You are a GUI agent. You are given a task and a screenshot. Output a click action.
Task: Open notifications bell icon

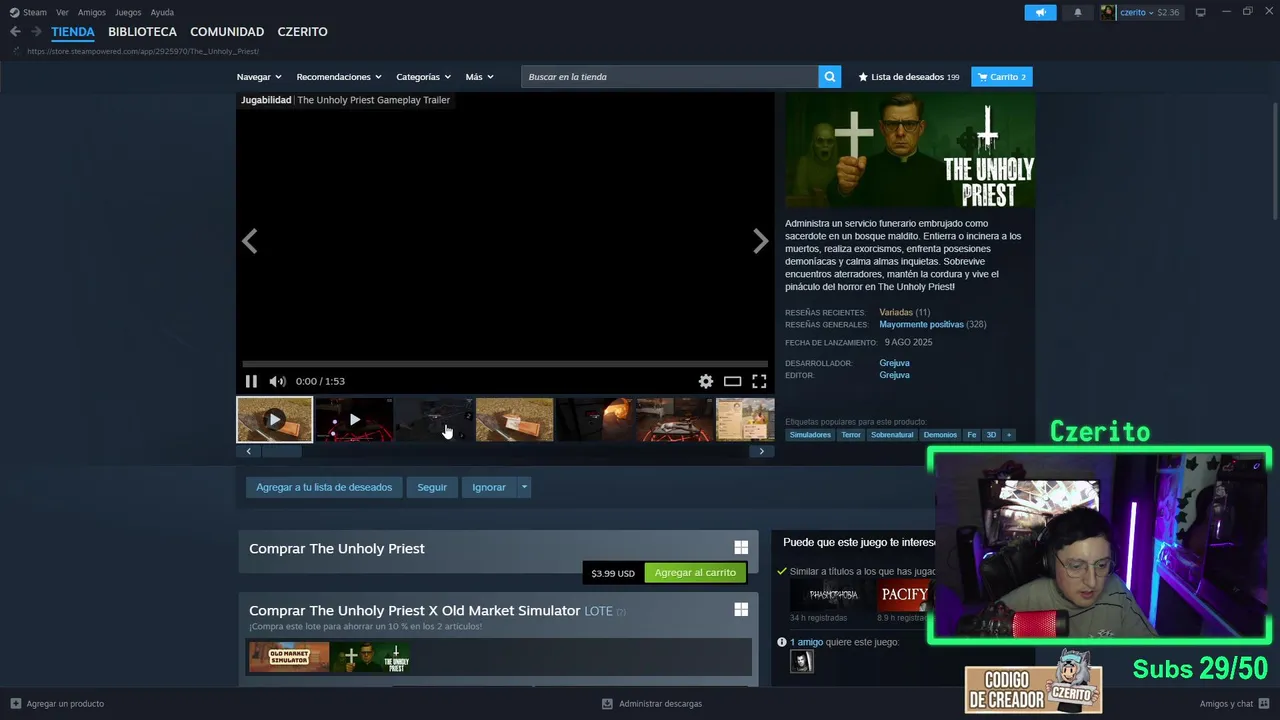tap(1078, 12)
